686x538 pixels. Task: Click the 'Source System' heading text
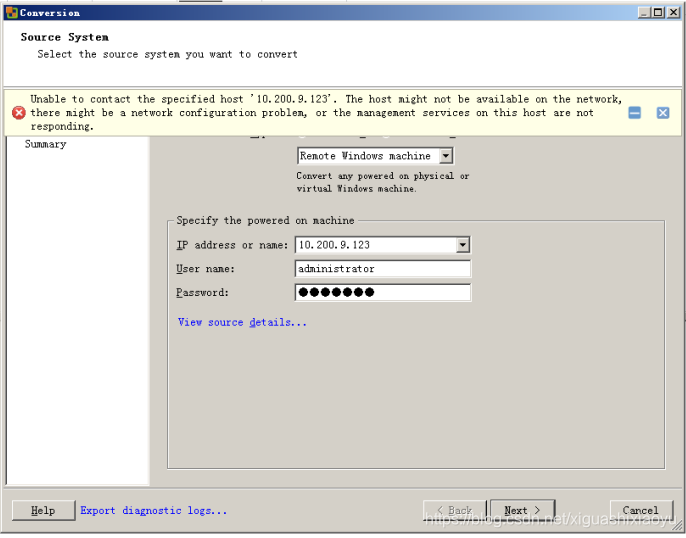(x=65, y=38)
